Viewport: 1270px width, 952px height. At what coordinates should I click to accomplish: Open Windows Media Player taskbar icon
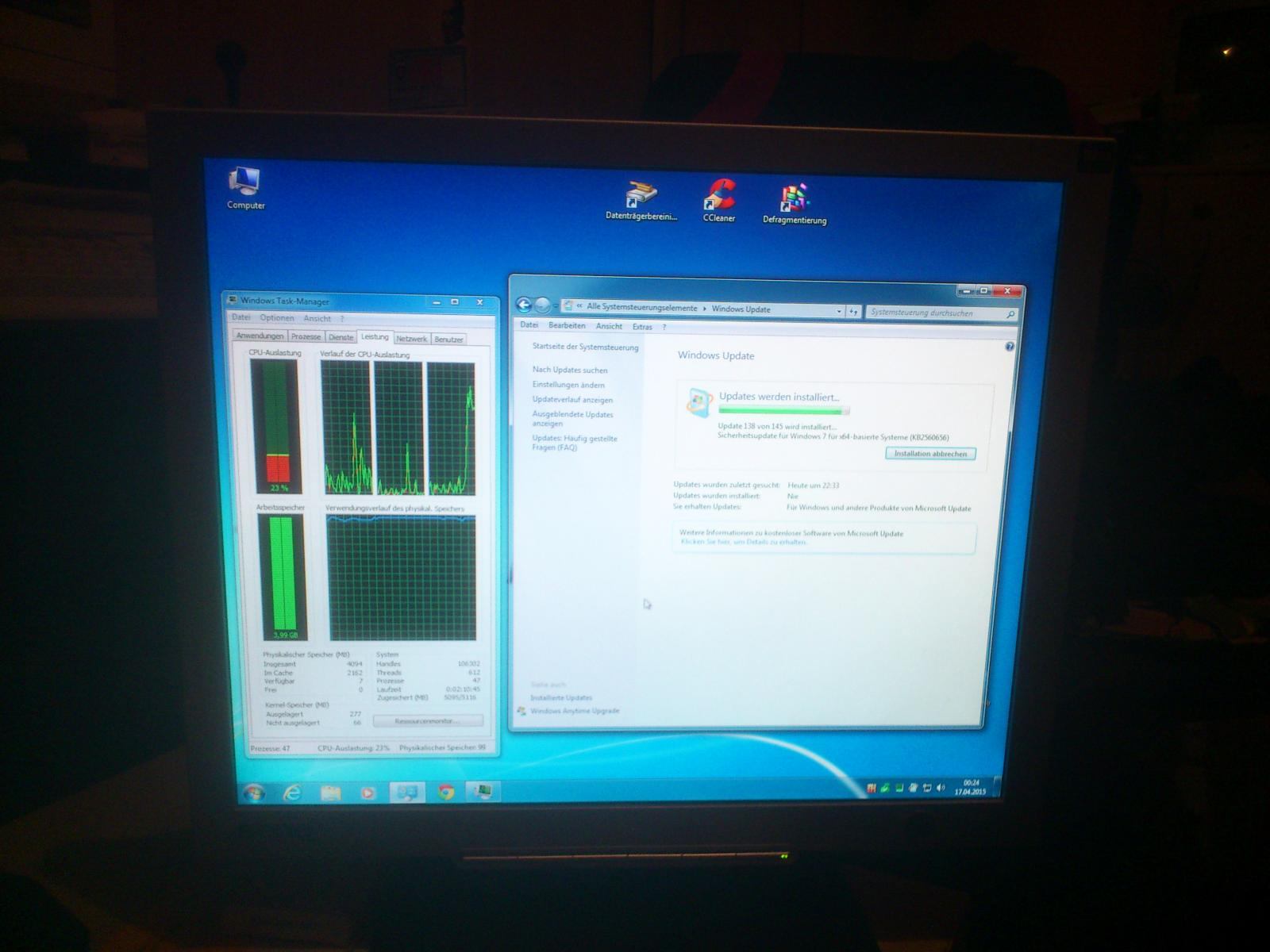tap(368, 792)
